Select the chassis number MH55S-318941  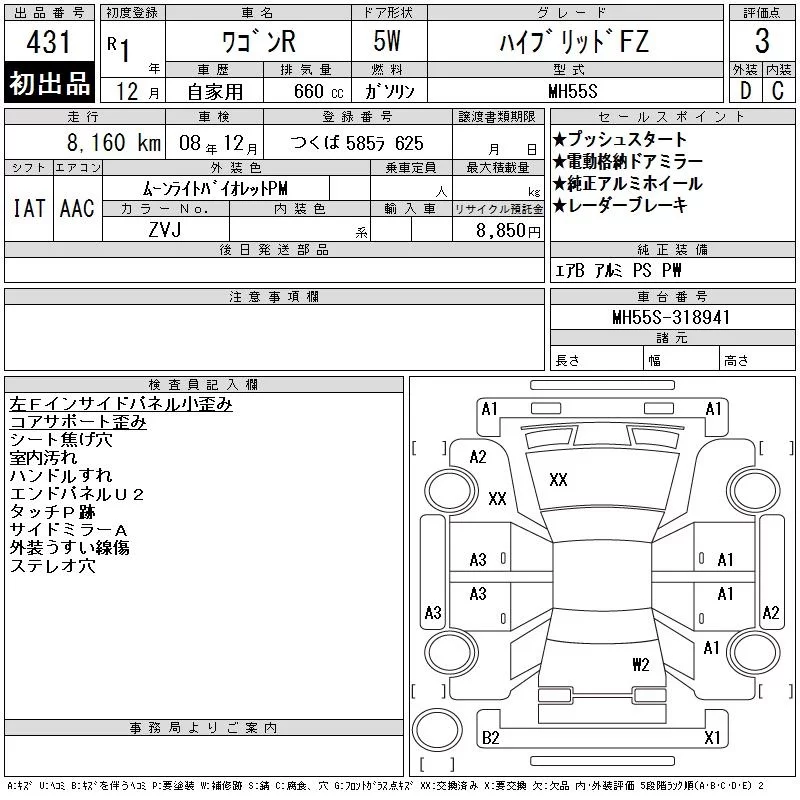671,318
